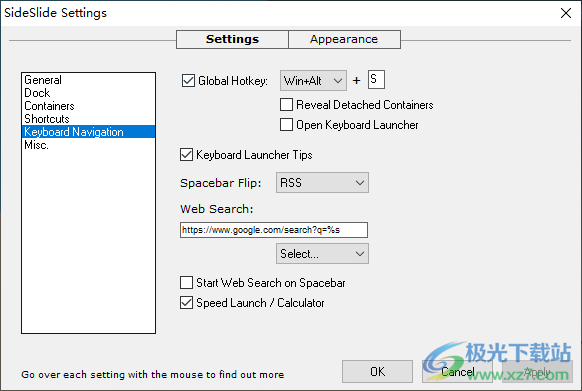Image resolution: width=582 pixels, height=391 pixels.
Task: Select Containers in the category list
Action: (x=88, y=106)
